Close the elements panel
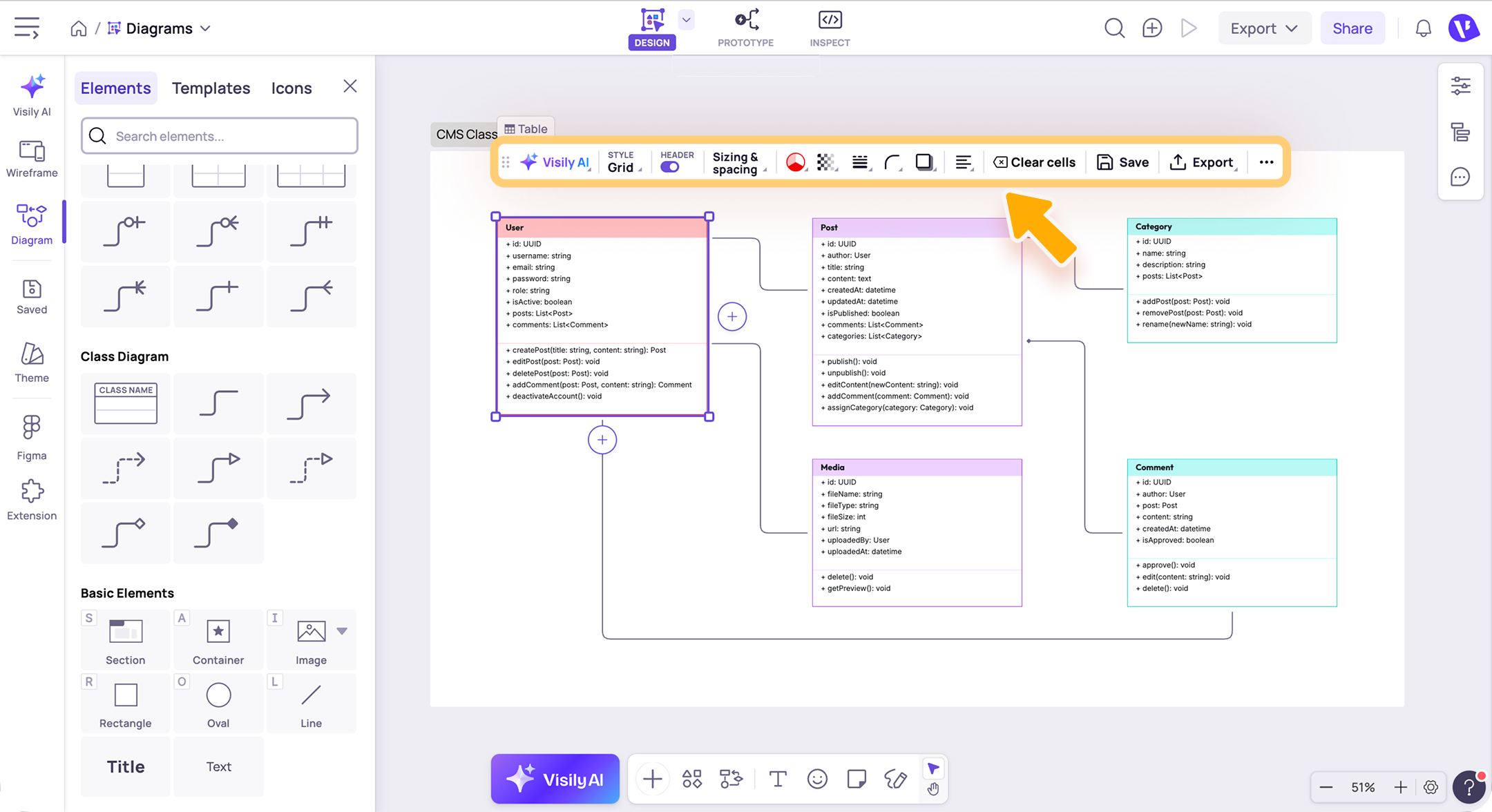The height and width of the screenshot is (812, 1492). pyautogui.click(x=350, y=86)
